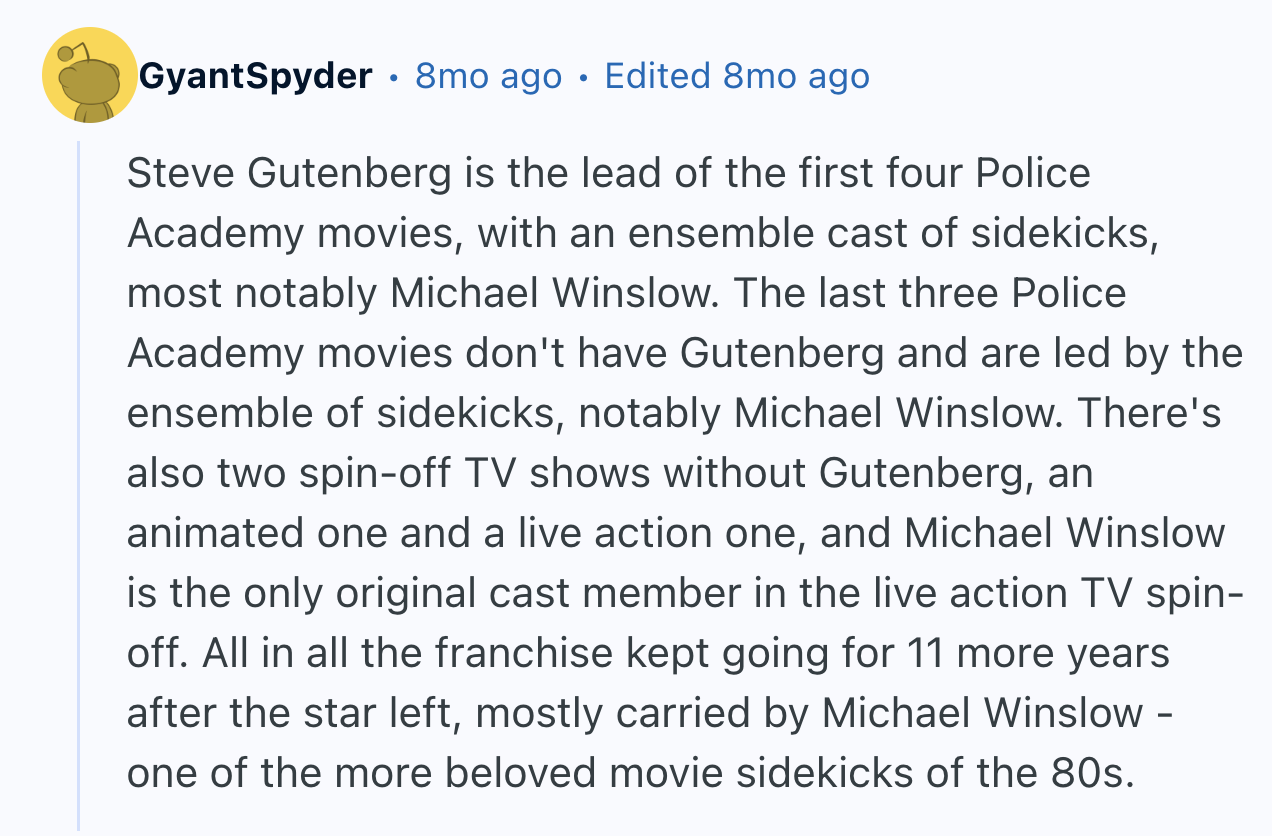This screenshot has width=1272, height=836.
Task: Click the "8mo ago" comment timestamp
Action: pyautogui.click(x=488, y=76)
